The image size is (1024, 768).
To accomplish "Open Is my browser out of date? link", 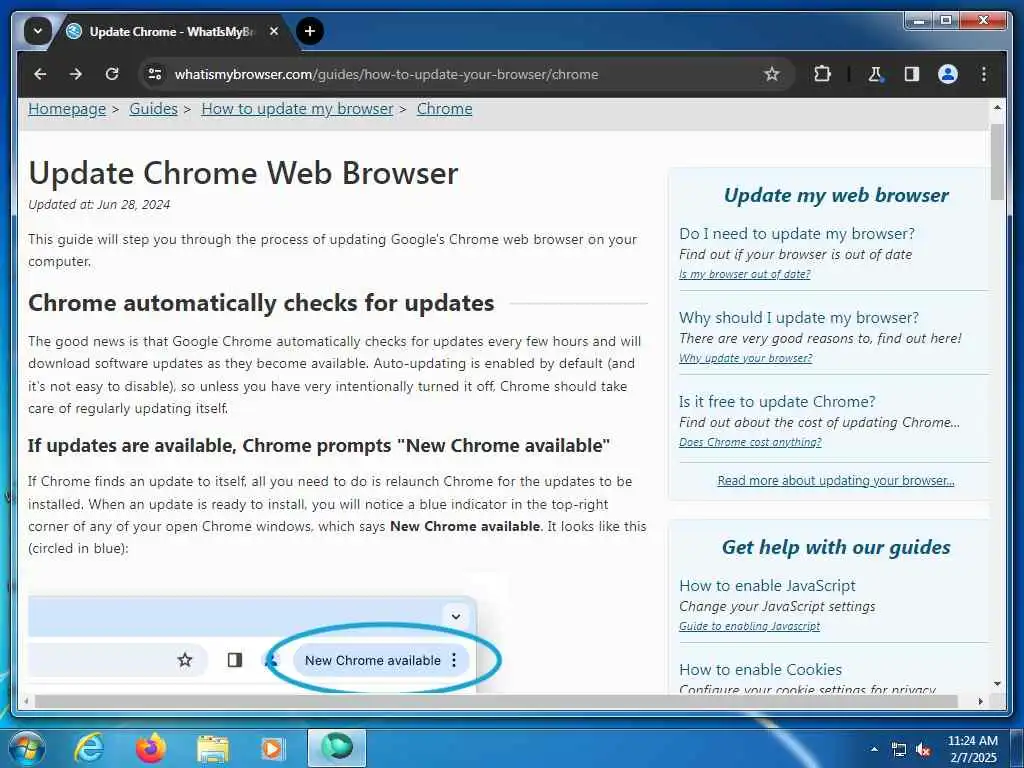I will (744, 274).
